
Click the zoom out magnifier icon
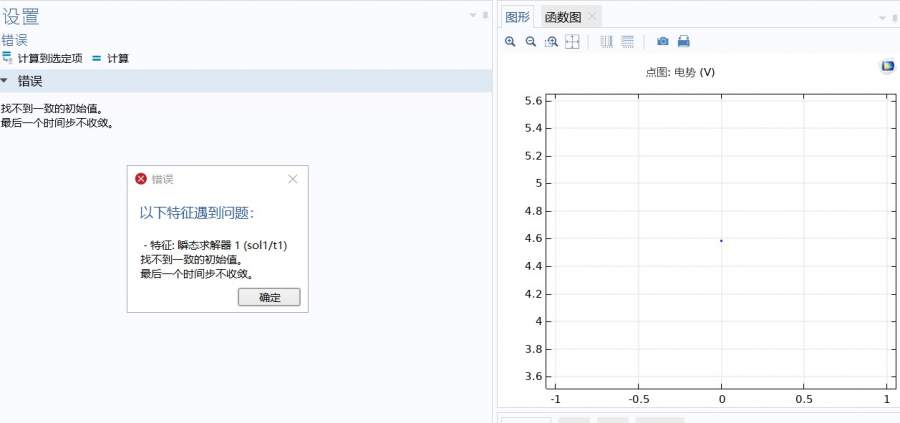(531, 41)
